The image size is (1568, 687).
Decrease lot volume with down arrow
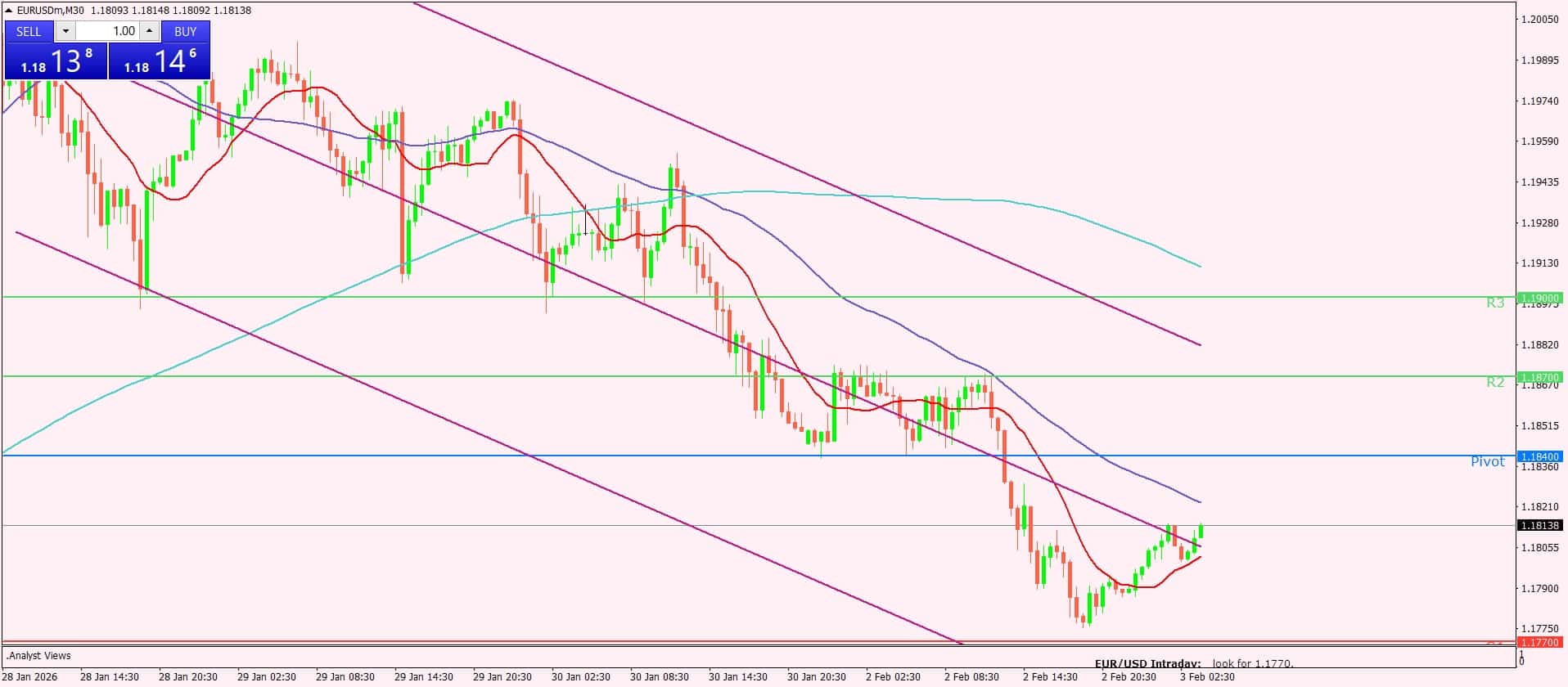pos(66,31)
